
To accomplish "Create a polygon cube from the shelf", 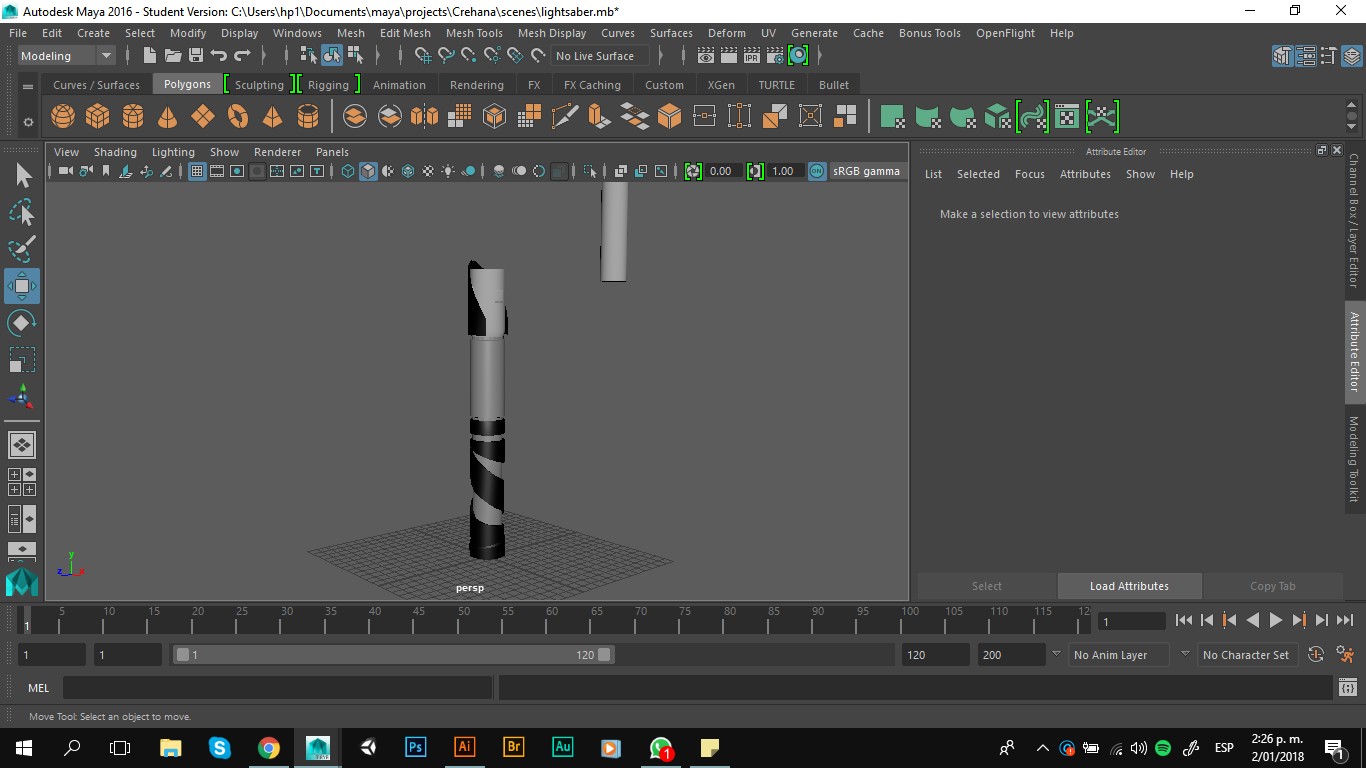I will 98,117.
